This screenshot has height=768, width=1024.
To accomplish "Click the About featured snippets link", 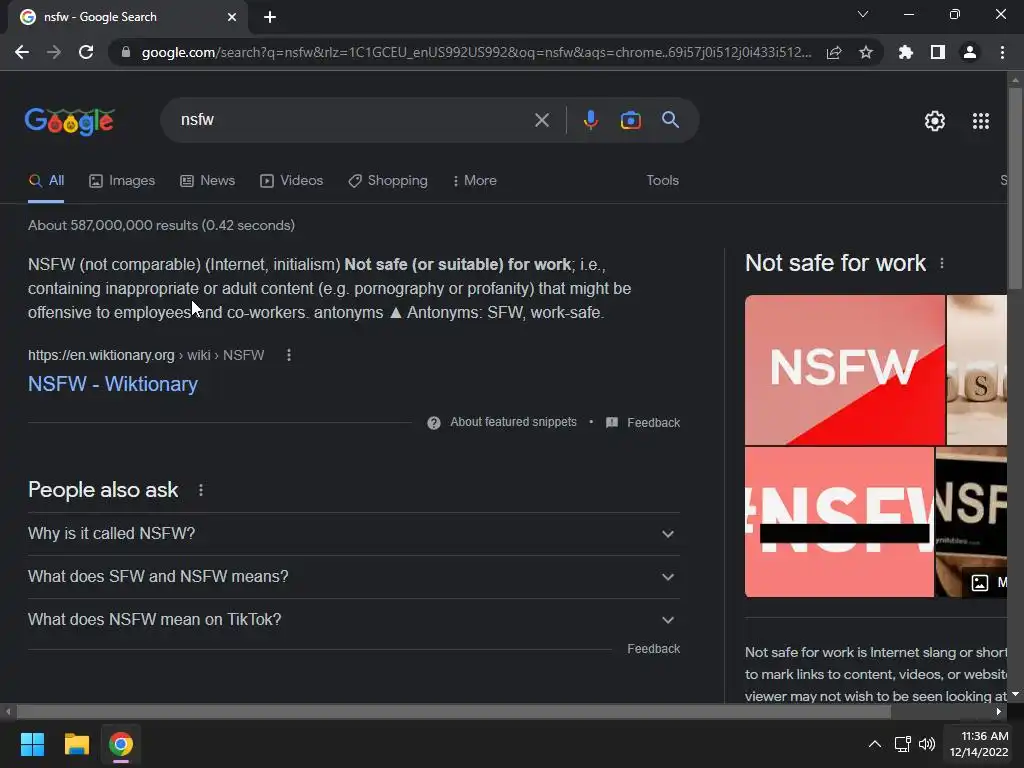I will (x=513, y=423).
